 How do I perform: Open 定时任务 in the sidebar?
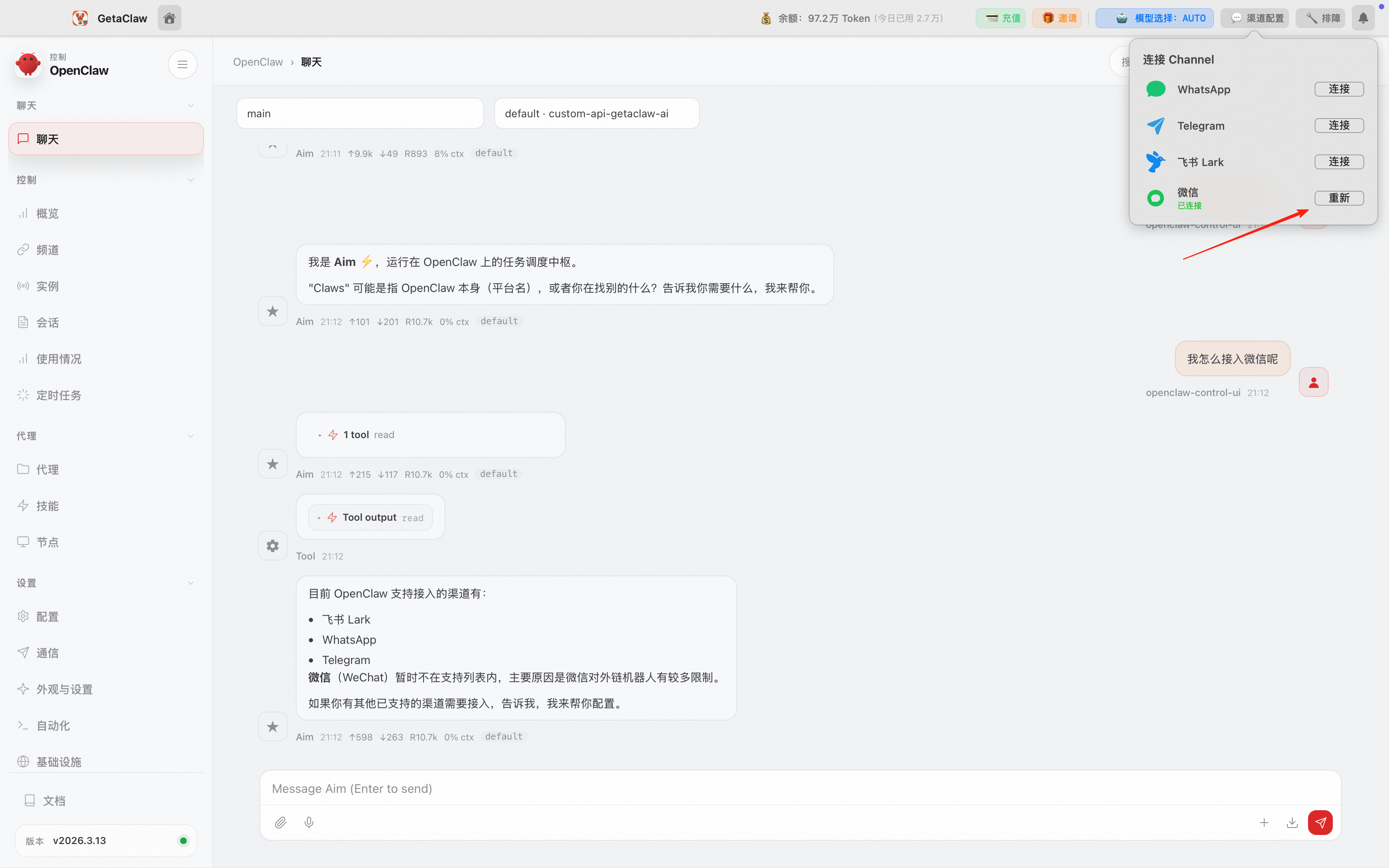click(59, 395)
